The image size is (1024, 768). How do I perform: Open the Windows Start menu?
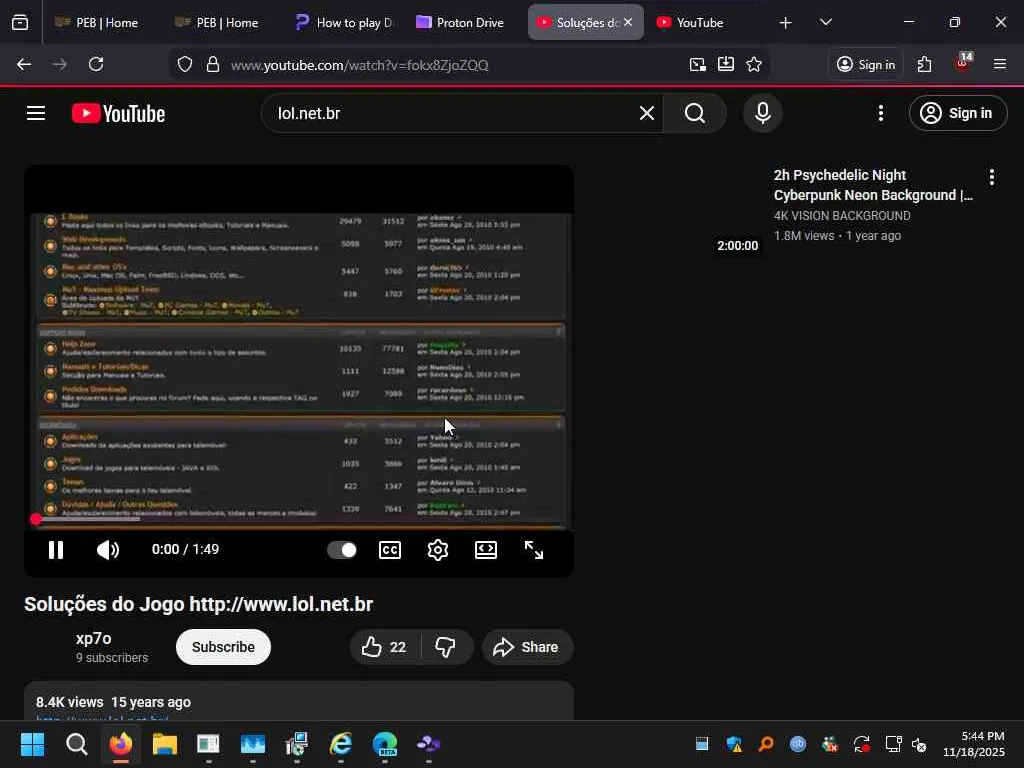point(33,744)
